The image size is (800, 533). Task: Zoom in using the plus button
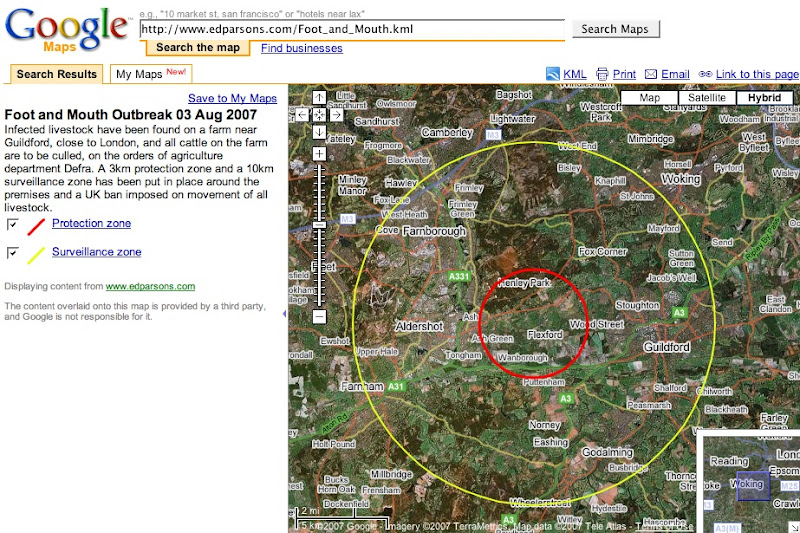tap(318, 154)
